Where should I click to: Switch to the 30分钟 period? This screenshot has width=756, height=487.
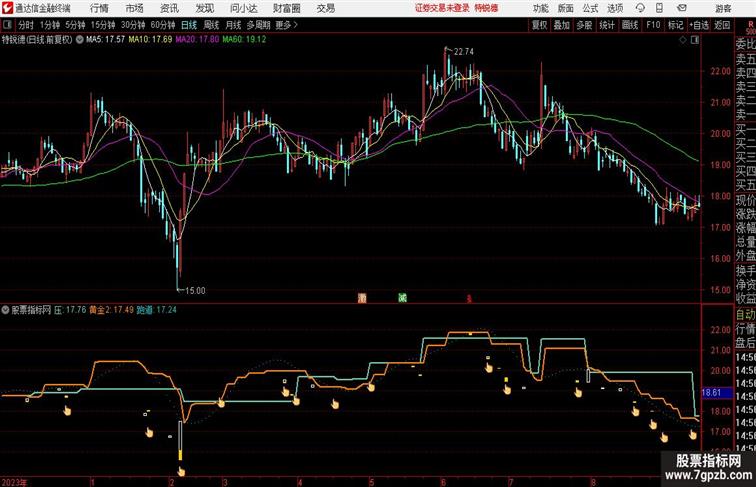133,25
